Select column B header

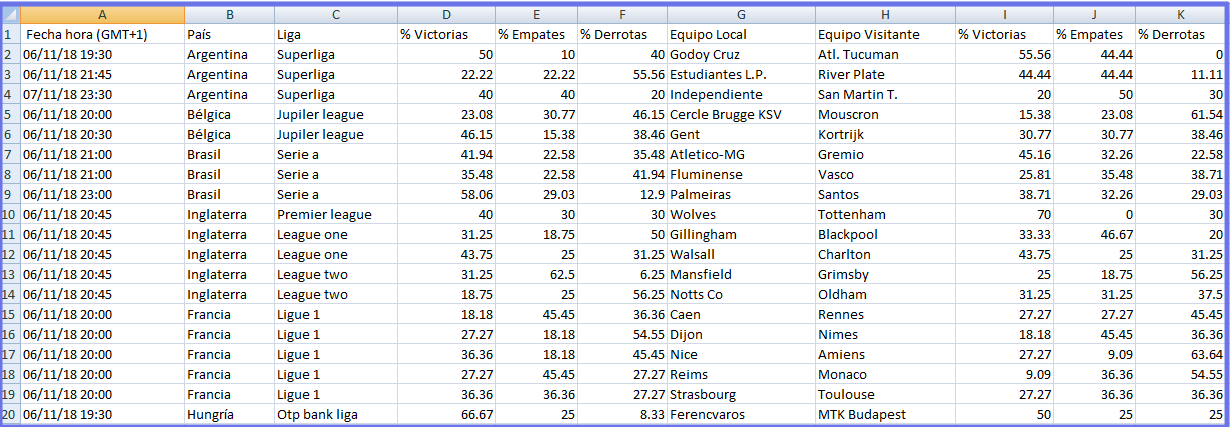[229, 15]
